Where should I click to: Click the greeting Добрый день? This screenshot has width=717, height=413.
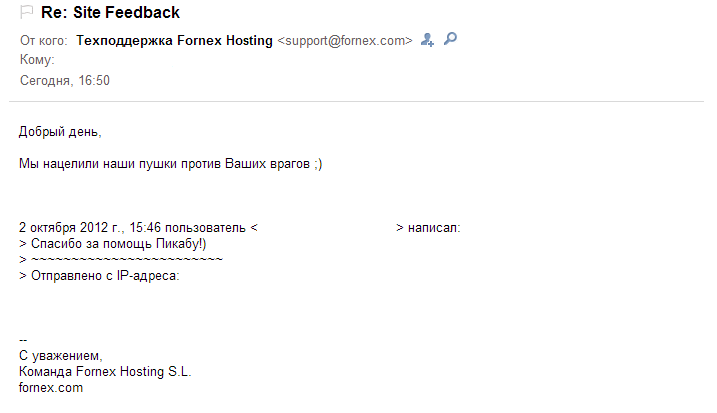[x=61, y=132]
